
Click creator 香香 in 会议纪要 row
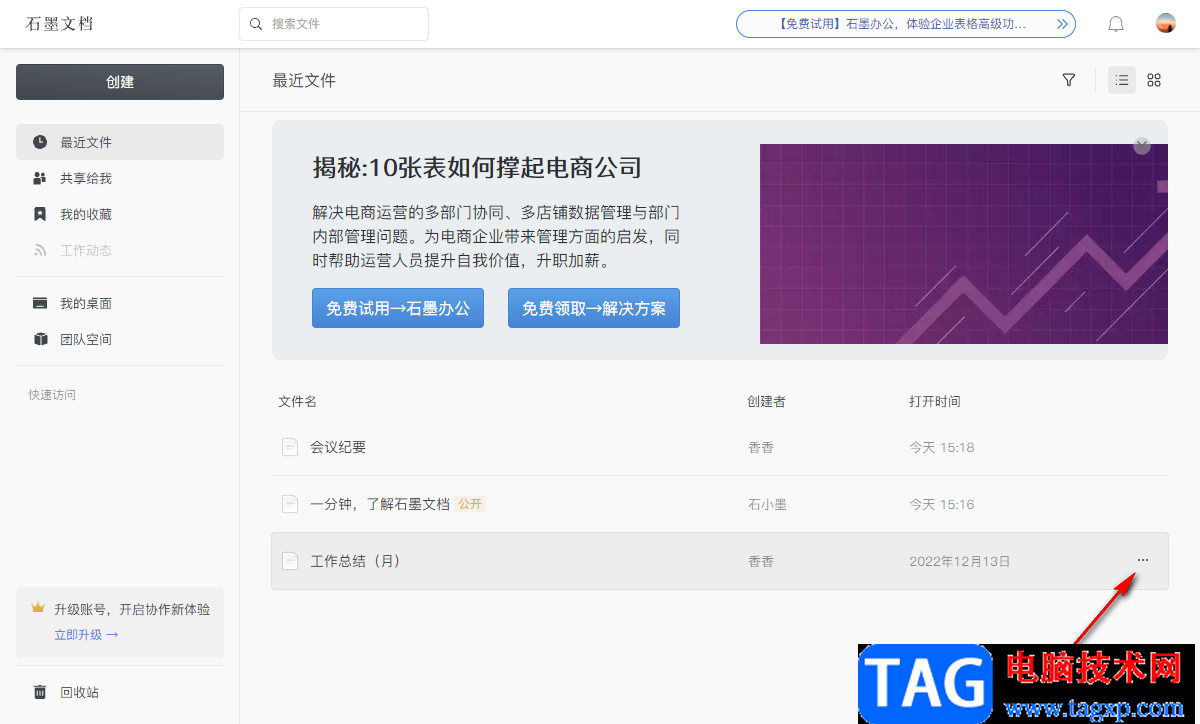761,447
